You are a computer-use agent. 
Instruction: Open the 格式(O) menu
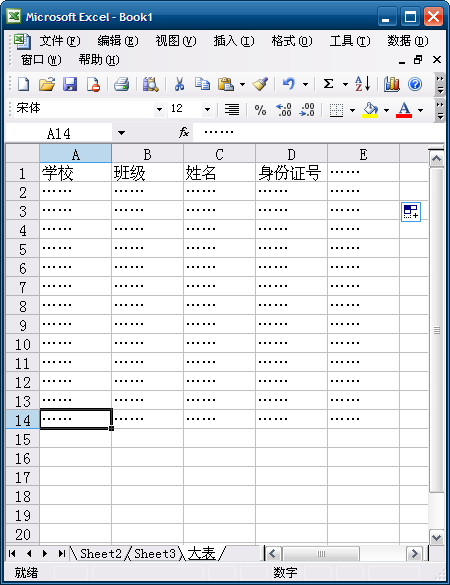pyautogui.click(x=292, y=41)
